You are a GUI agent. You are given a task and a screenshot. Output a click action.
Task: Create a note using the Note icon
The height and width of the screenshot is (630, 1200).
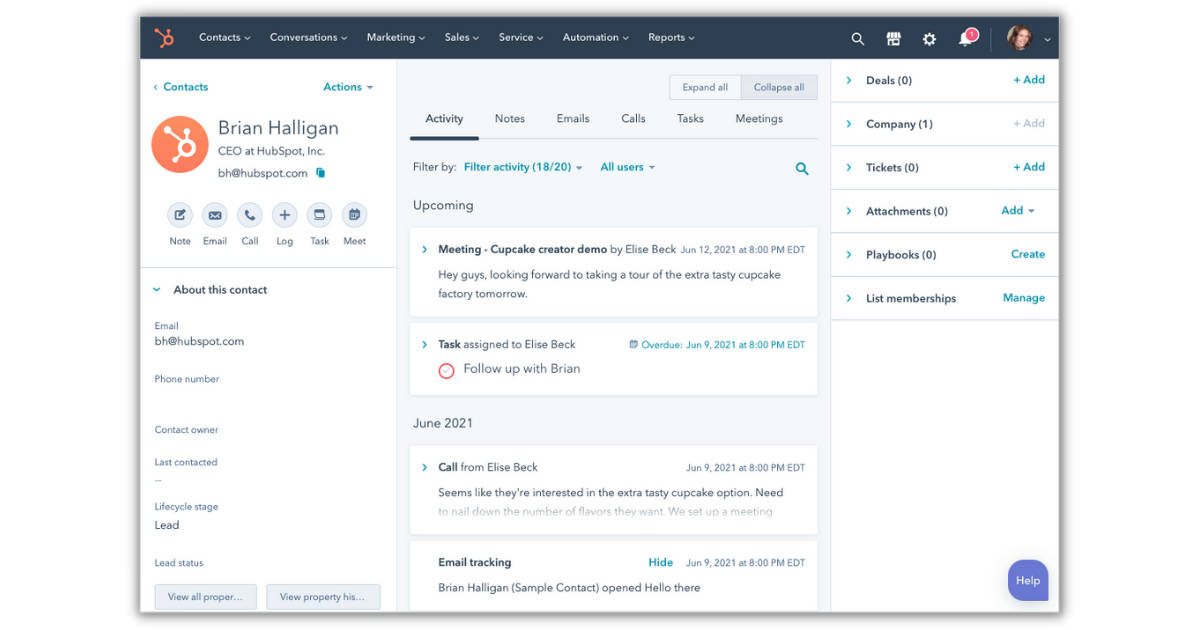[180, 215]
